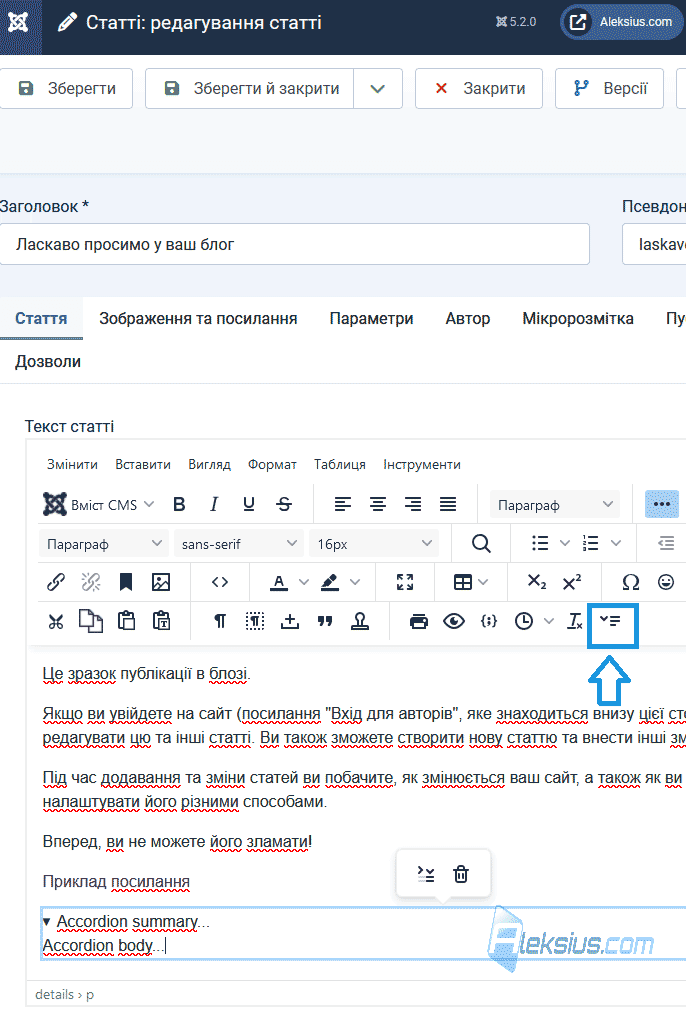
Task: Apply subscript formatting
Action: click(x=537, y=582)
